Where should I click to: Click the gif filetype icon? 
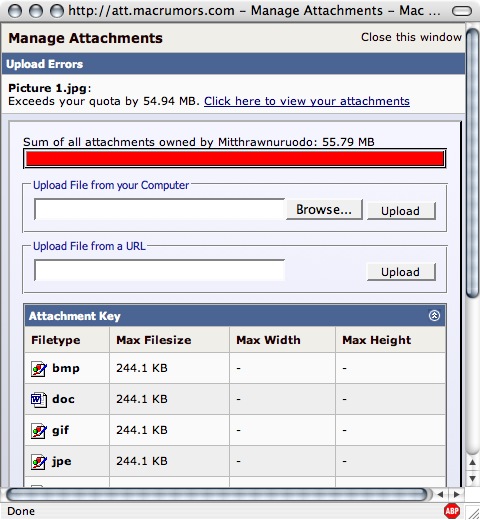(39, 430)
